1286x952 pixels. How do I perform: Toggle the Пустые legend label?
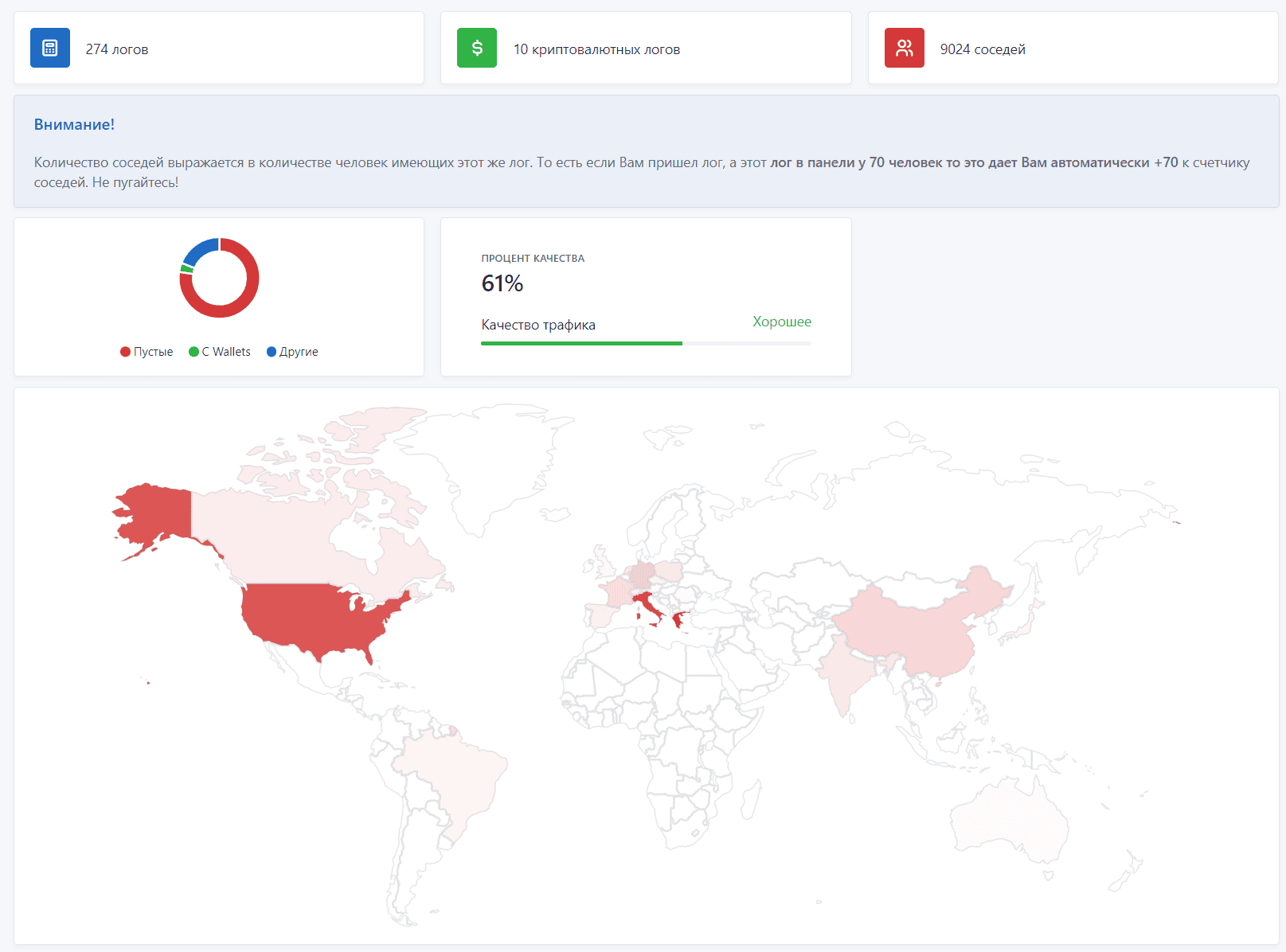153,352
